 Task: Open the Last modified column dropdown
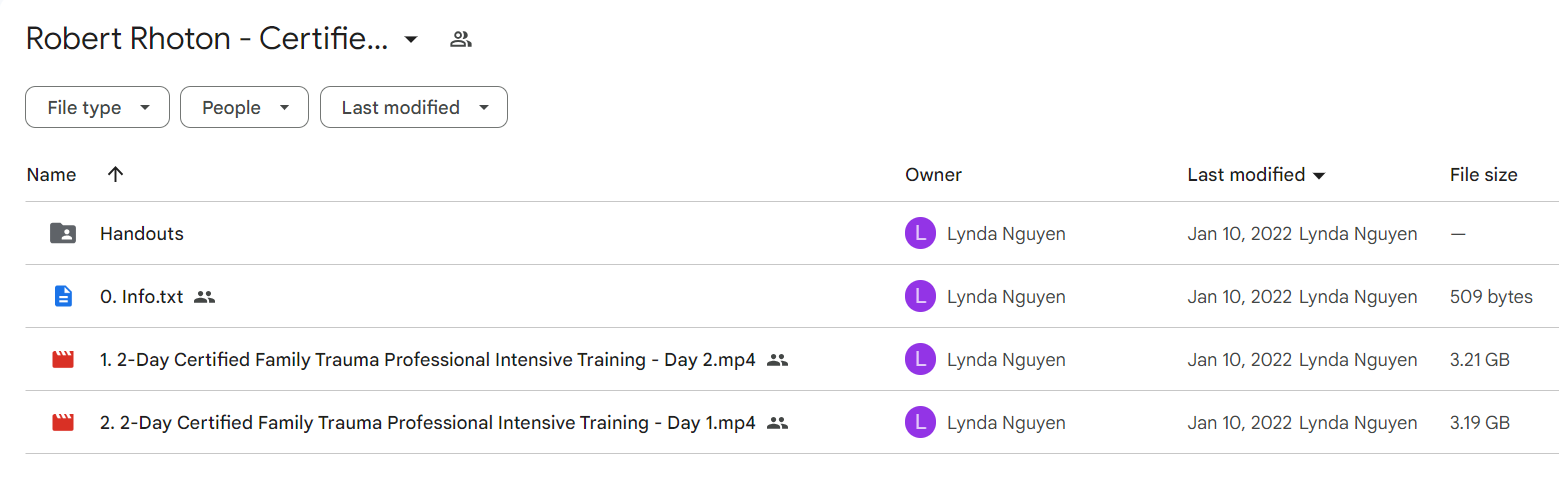tap(1319, 176)
